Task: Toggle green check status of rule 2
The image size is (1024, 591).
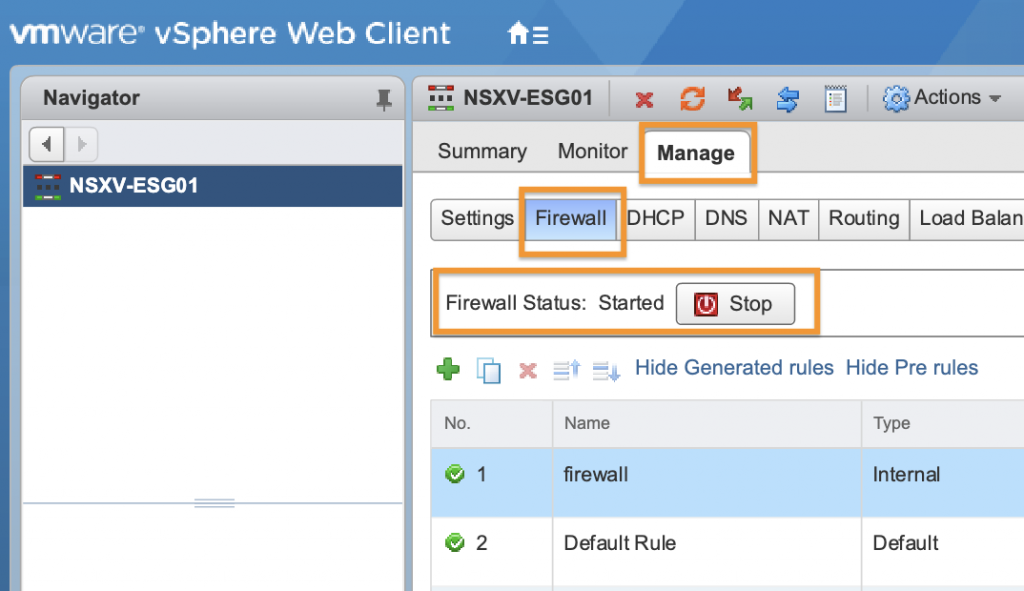Action: [455, 542]
